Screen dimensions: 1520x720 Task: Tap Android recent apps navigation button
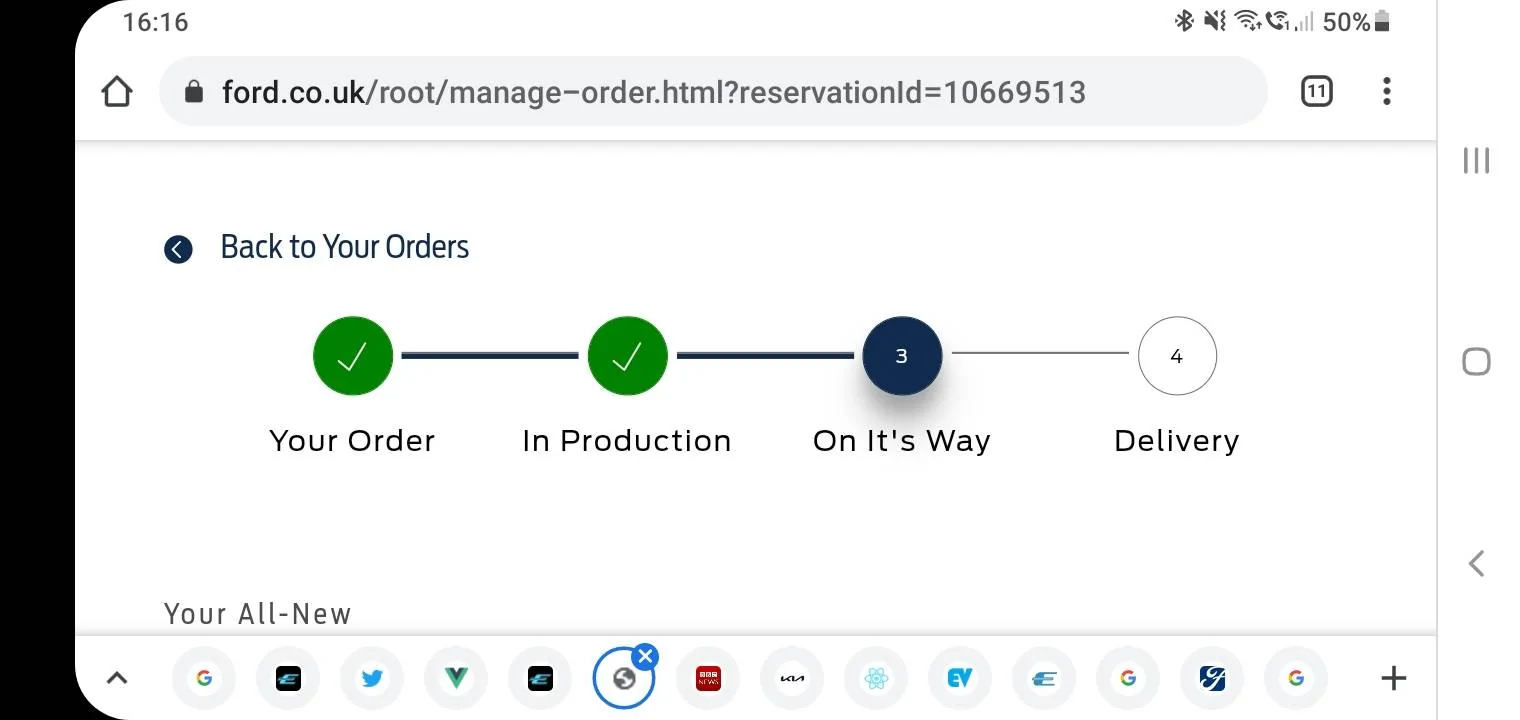pos(1477,160)
